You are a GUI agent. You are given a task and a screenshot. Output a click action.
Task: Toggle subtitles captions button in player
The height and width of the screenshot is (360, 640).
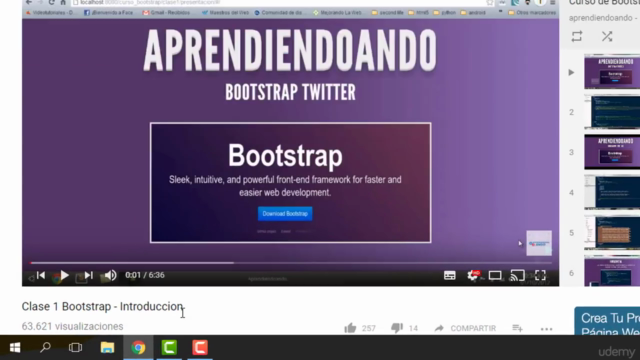pyautogui.click(x=450, y=276)
